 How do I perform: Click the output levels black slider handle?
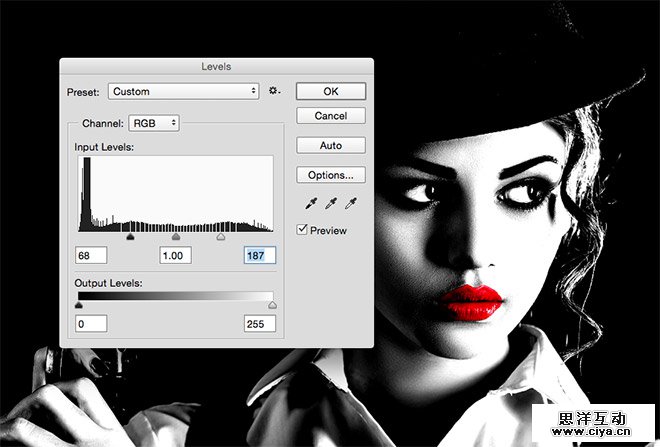79,305
